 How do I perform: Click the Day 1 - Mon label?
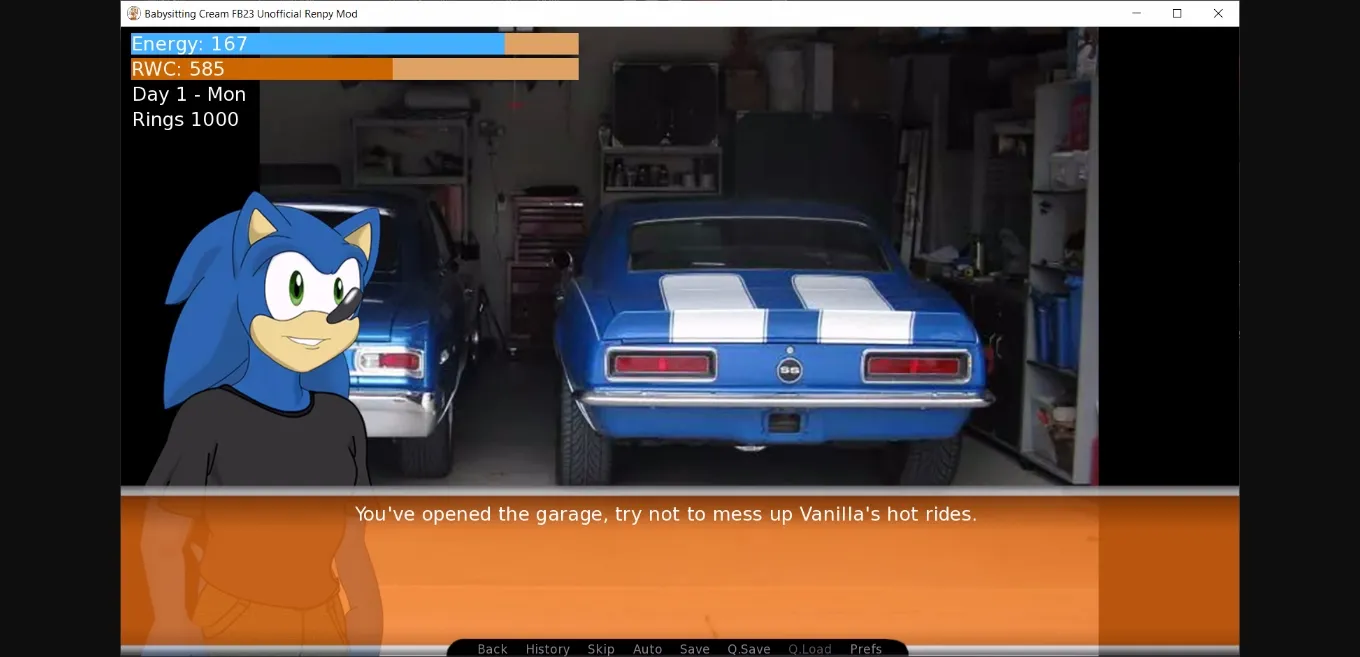tap(189, 94)
